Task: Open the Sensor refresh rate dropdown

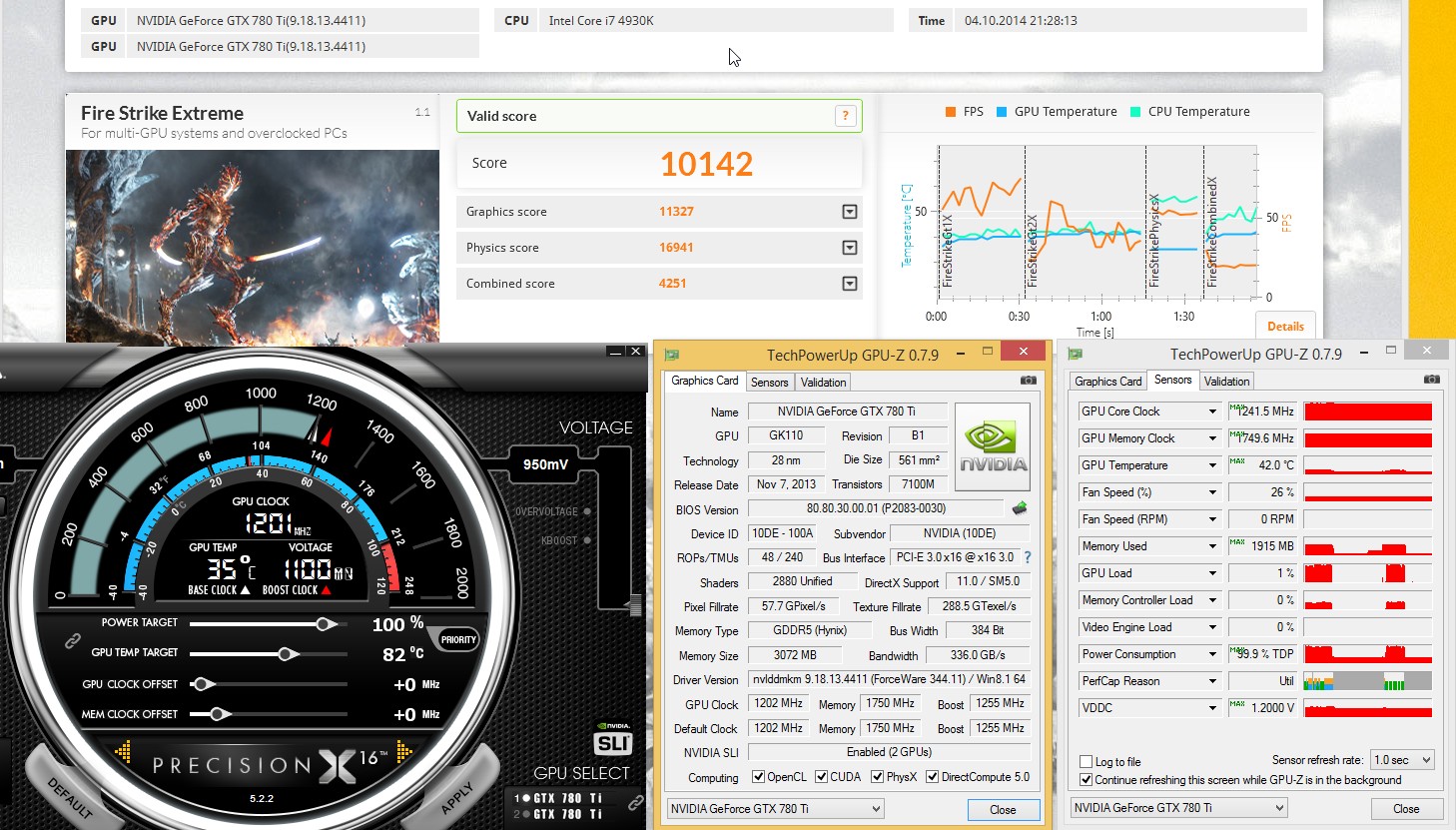Action: [x=1403, y=760]
